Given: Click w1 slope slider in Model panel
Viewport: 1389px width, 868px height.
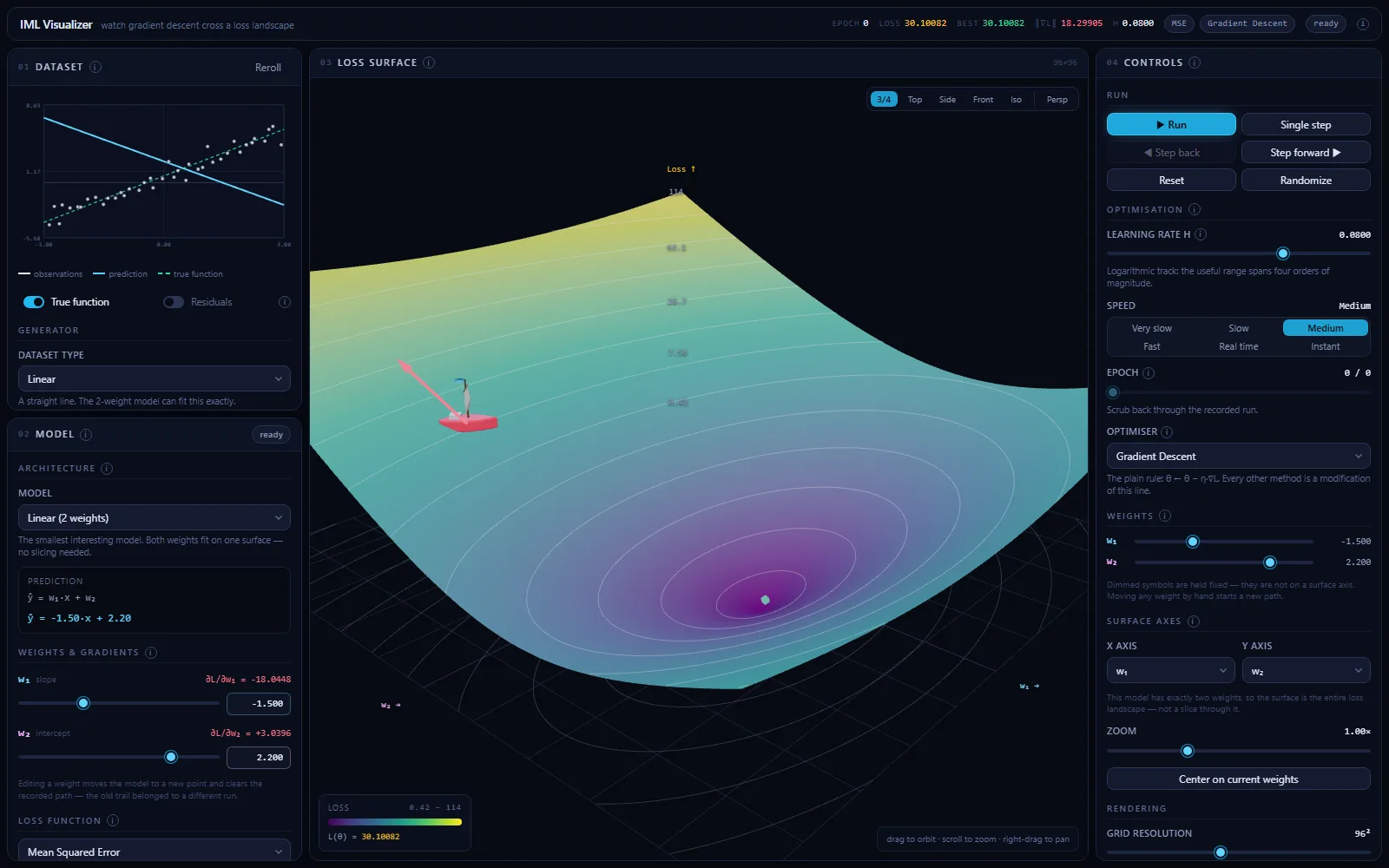Looking at the screenshot, I should click(x=119, y=703).
